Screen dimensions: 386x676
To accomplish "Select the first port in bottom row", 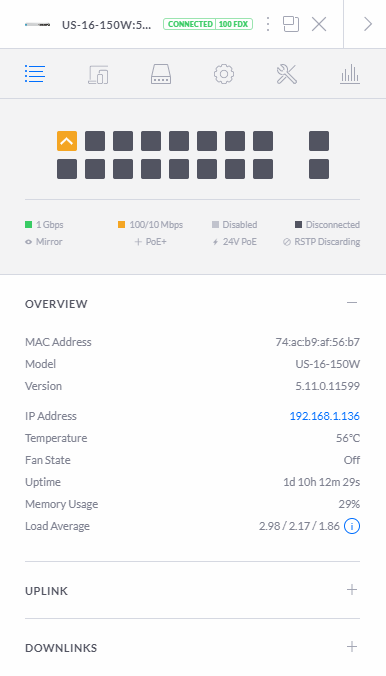I will (67, 169).
